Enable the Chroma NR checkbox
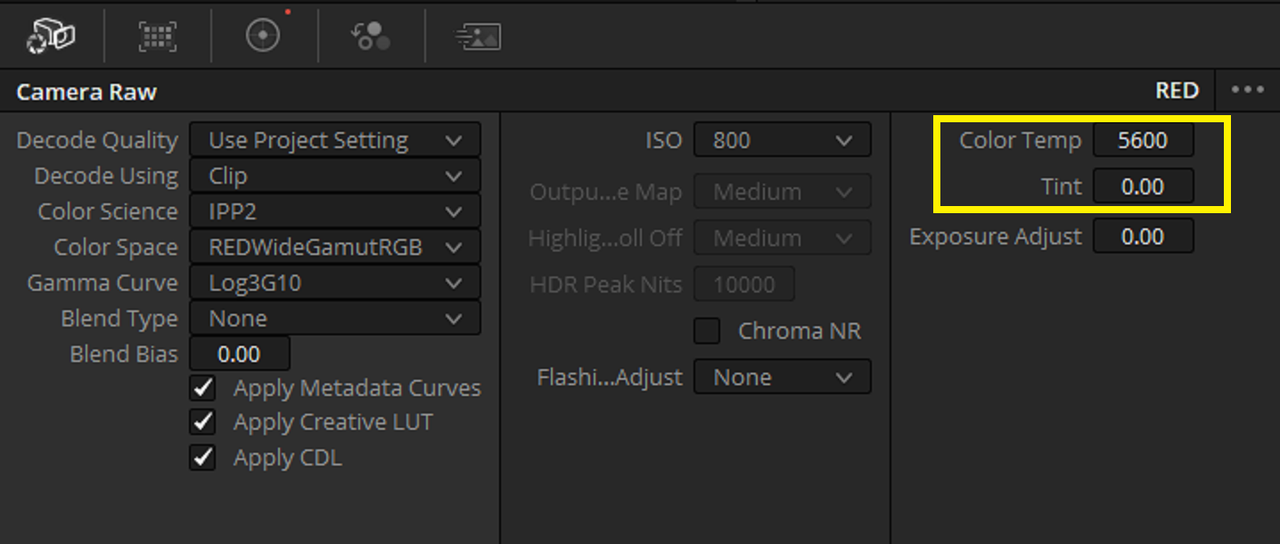The image size is (1280, 544). [x=707, y=331]
